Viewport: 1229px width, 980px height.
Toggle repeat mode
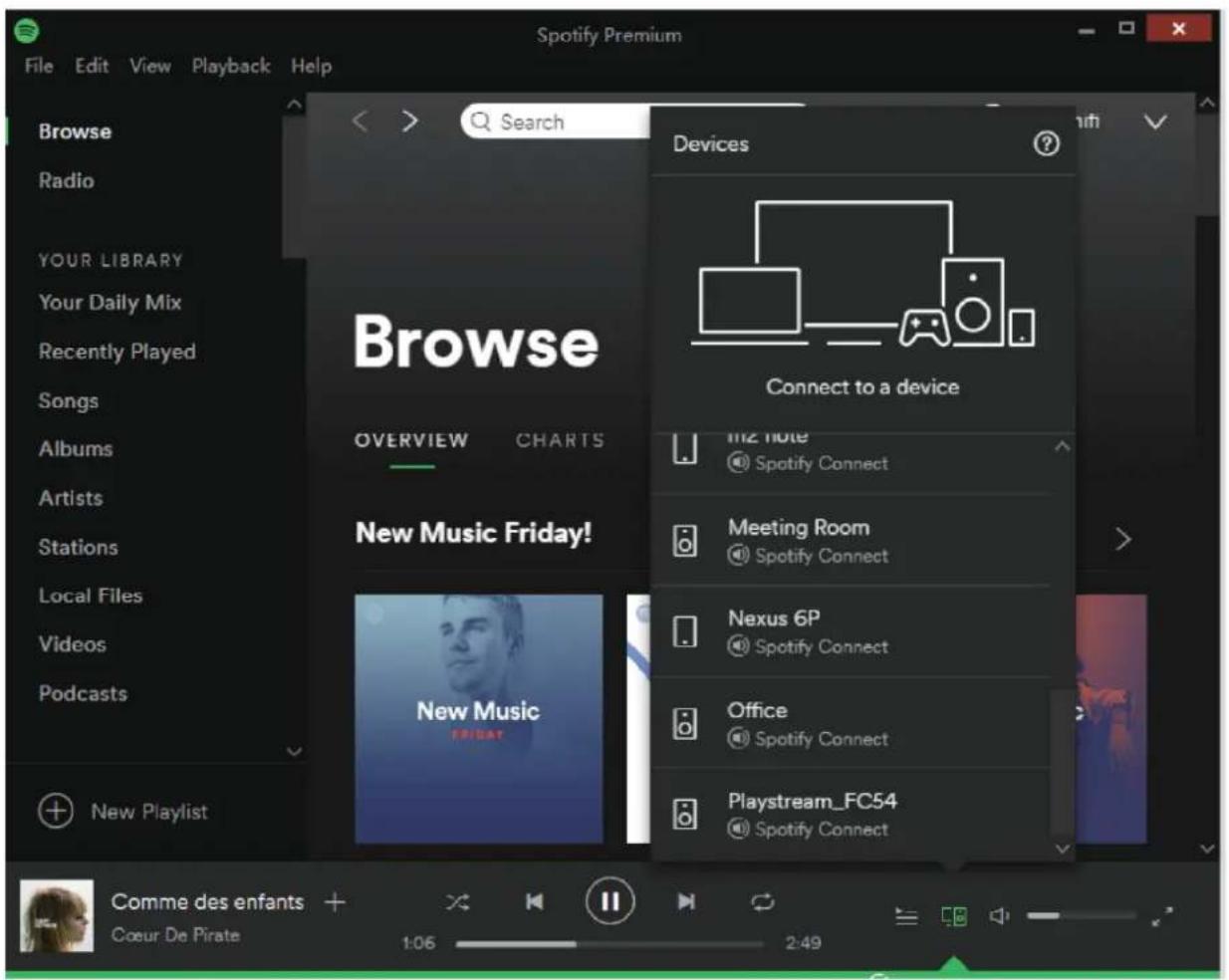pyautogui.click(x=763, y=902)
